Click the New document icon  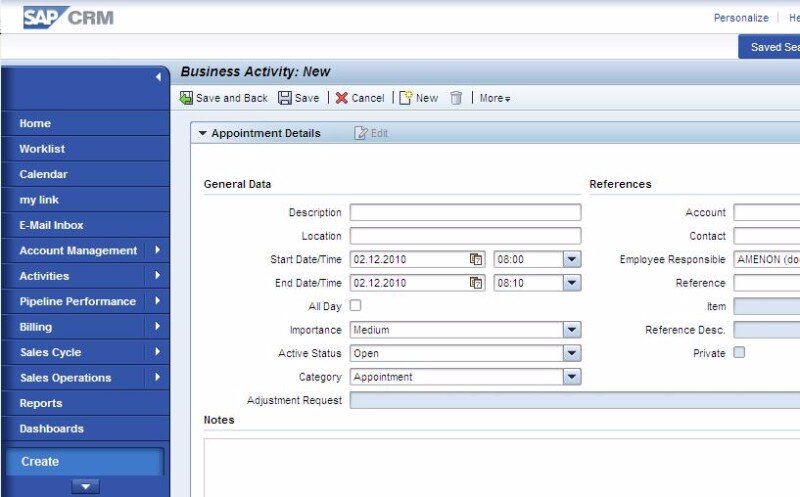[406, 98]
